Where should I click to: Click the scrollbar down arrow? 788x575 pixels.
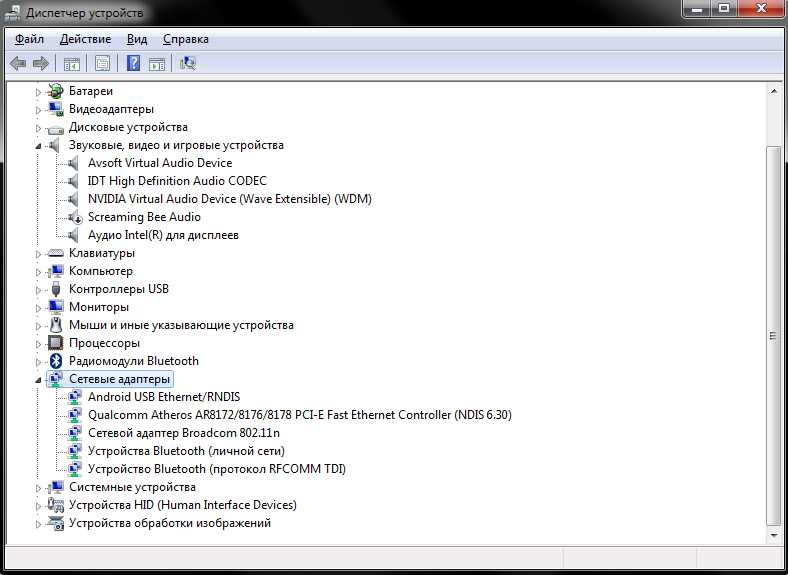[x=773, y=536]
